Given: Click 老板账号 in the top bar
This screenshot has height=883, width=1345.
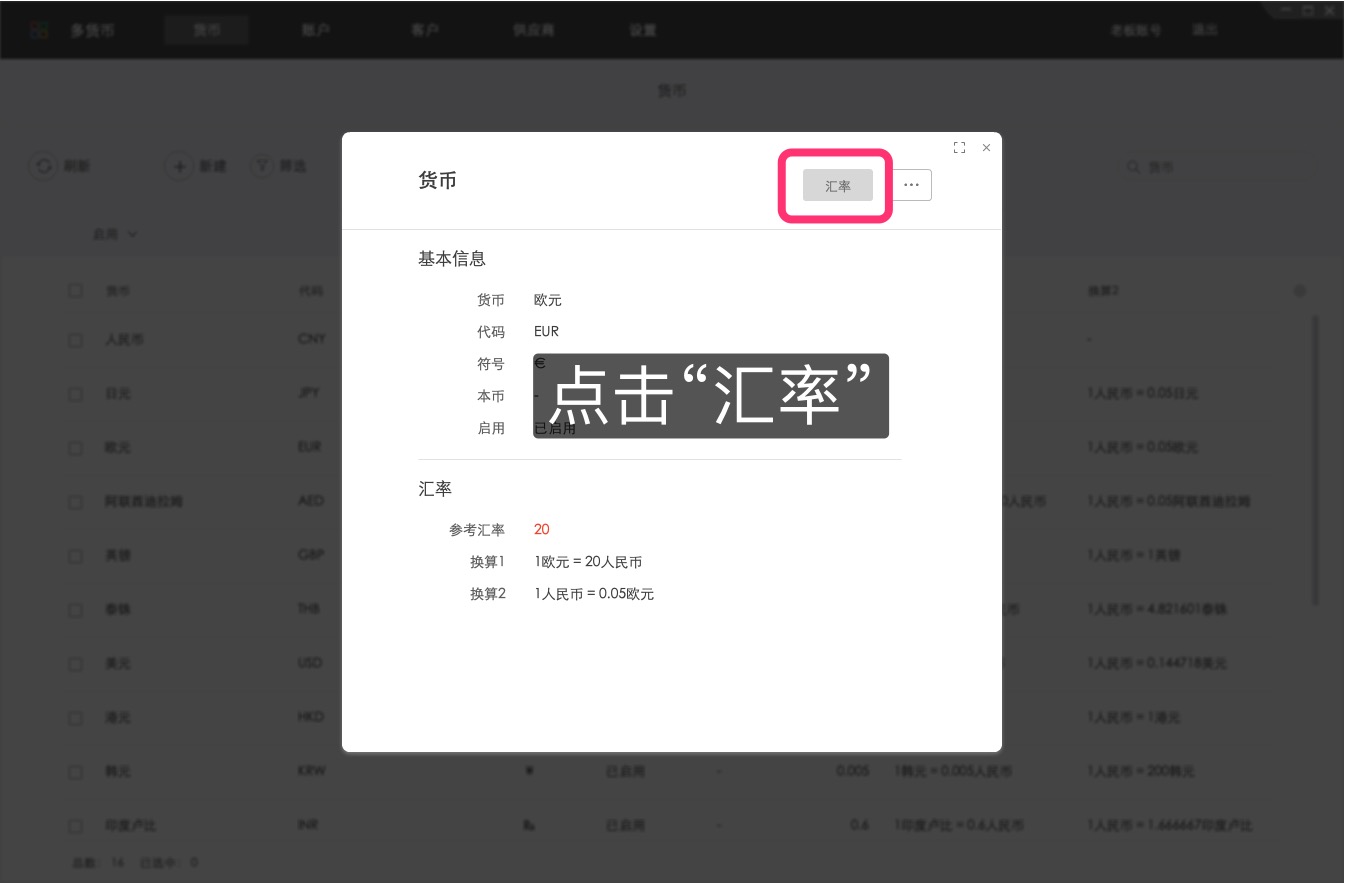Looking at the screenshot, I should [x=1136, y=30].
